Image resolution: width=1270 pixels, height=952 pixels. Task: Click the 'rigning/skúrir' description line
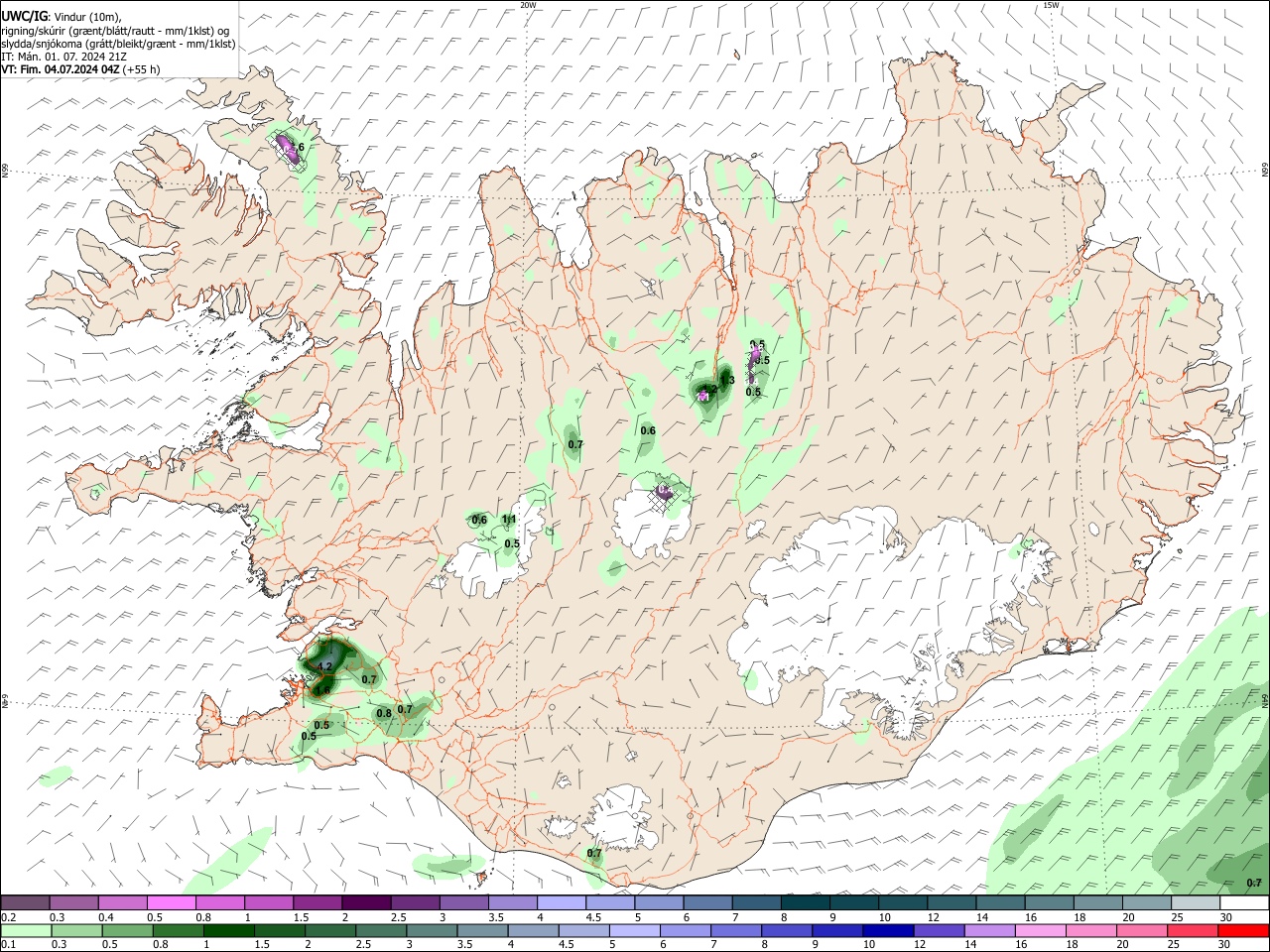point(115,31)
